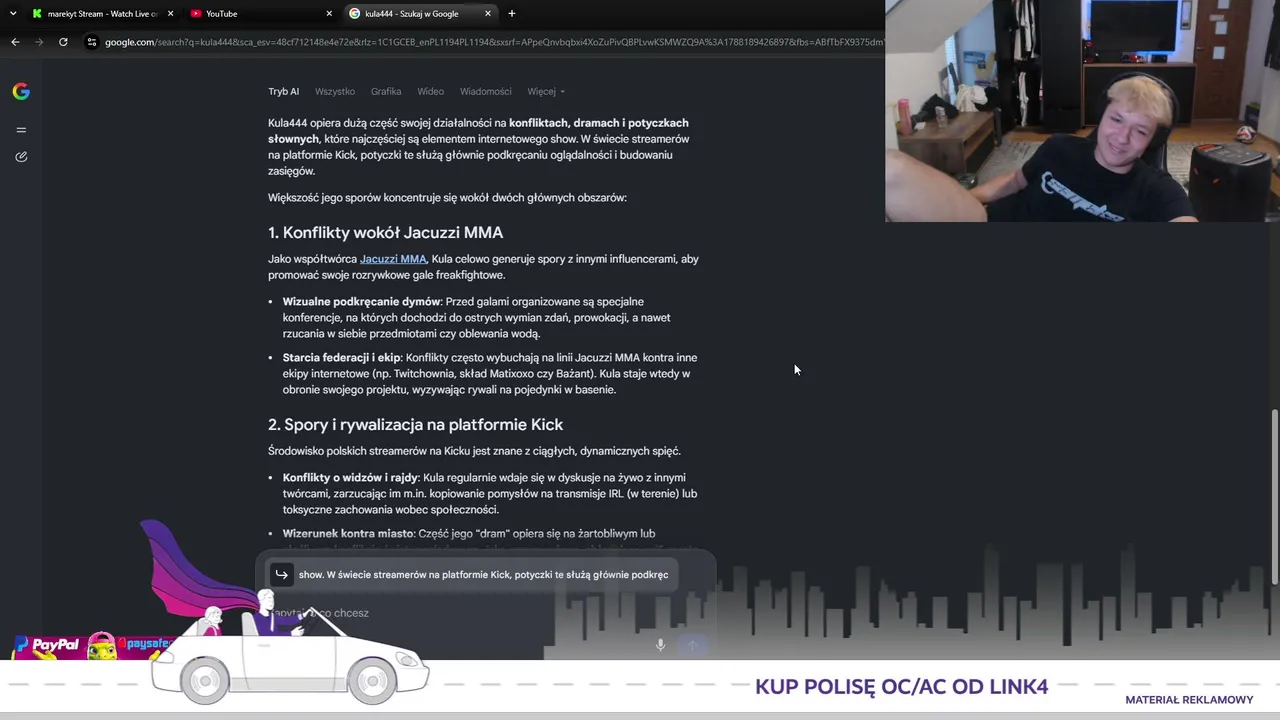The height and width of the screenshot is (720, 1280).
Task: Follow the Jacuzzi MMA link
Action: click(x=393, y=259)
